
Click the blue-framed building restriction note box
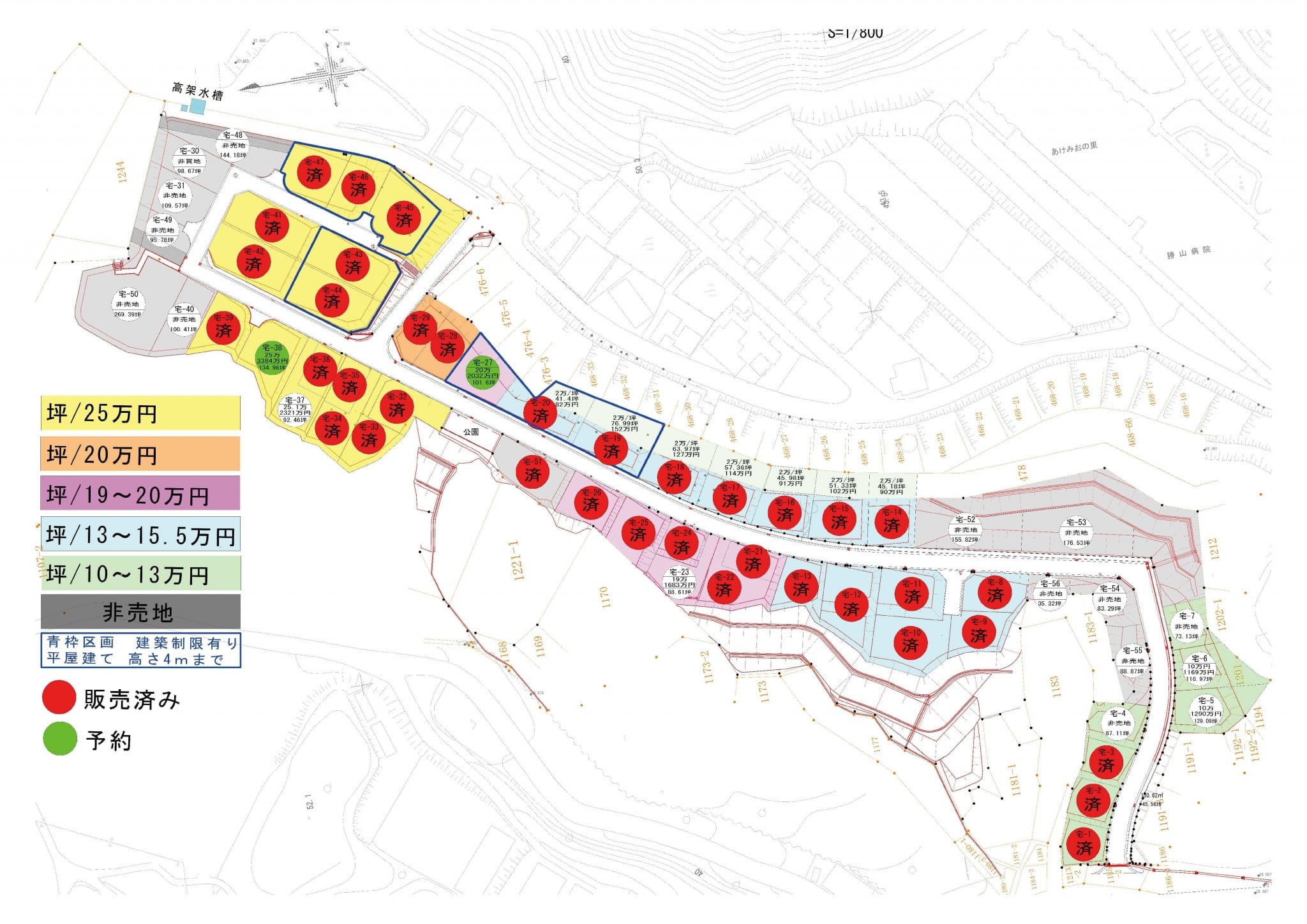[x=141, y=650]
